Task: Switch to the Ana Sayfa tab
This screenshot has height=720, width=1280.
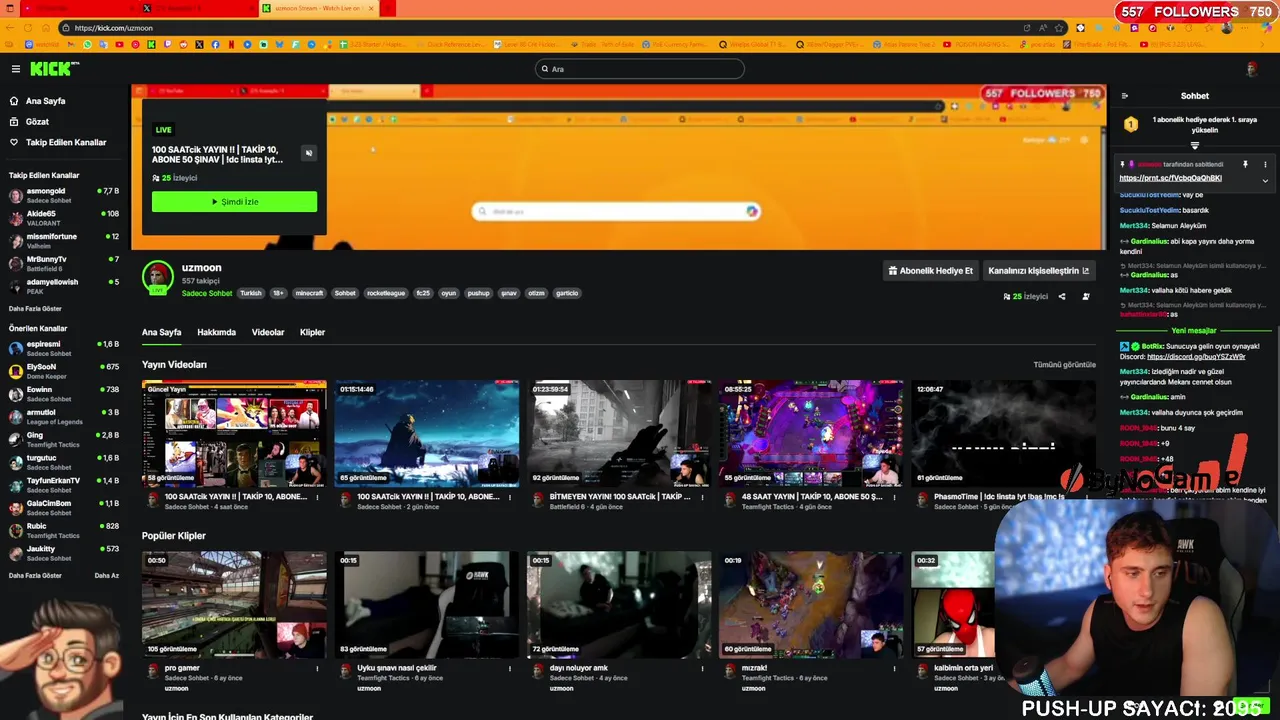Action: [161, 332]
